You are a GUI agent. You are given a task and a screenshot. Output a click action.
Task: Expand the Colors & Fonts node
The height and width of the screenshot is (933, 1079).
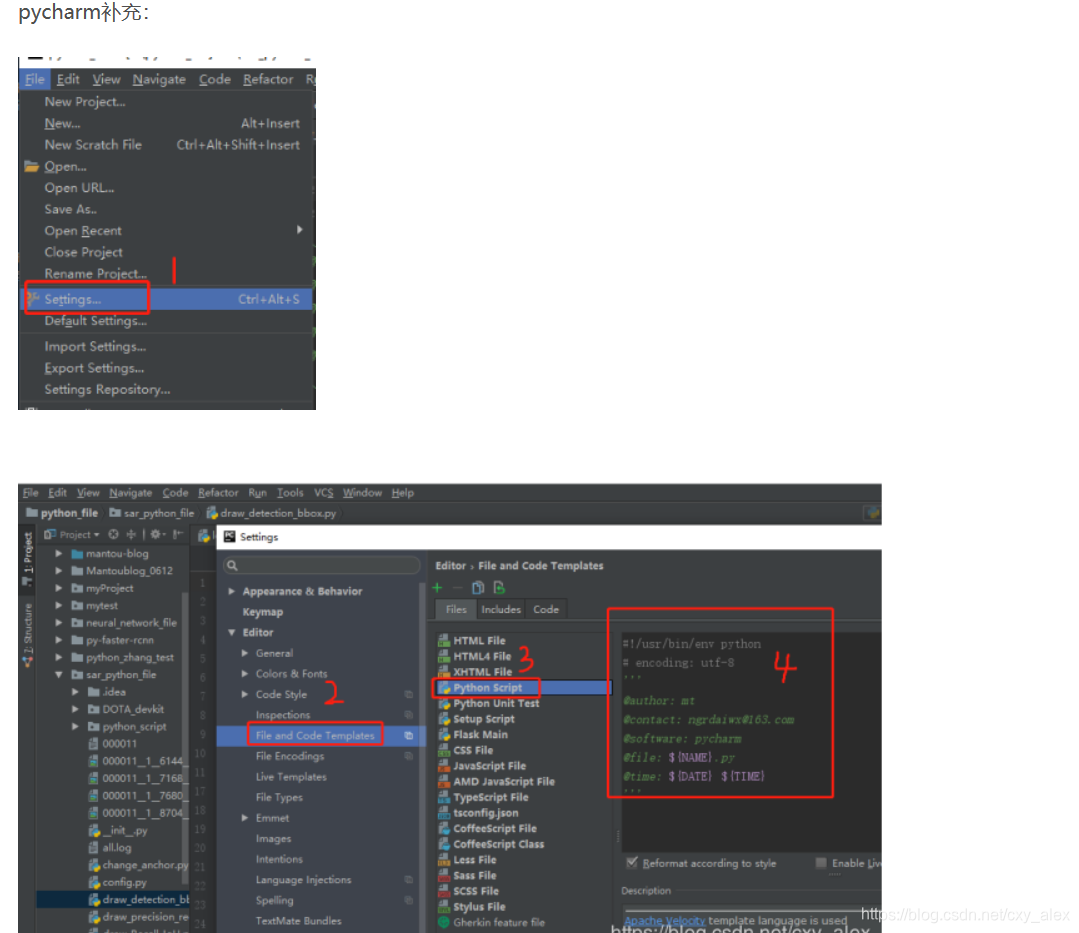click(245, 674)
